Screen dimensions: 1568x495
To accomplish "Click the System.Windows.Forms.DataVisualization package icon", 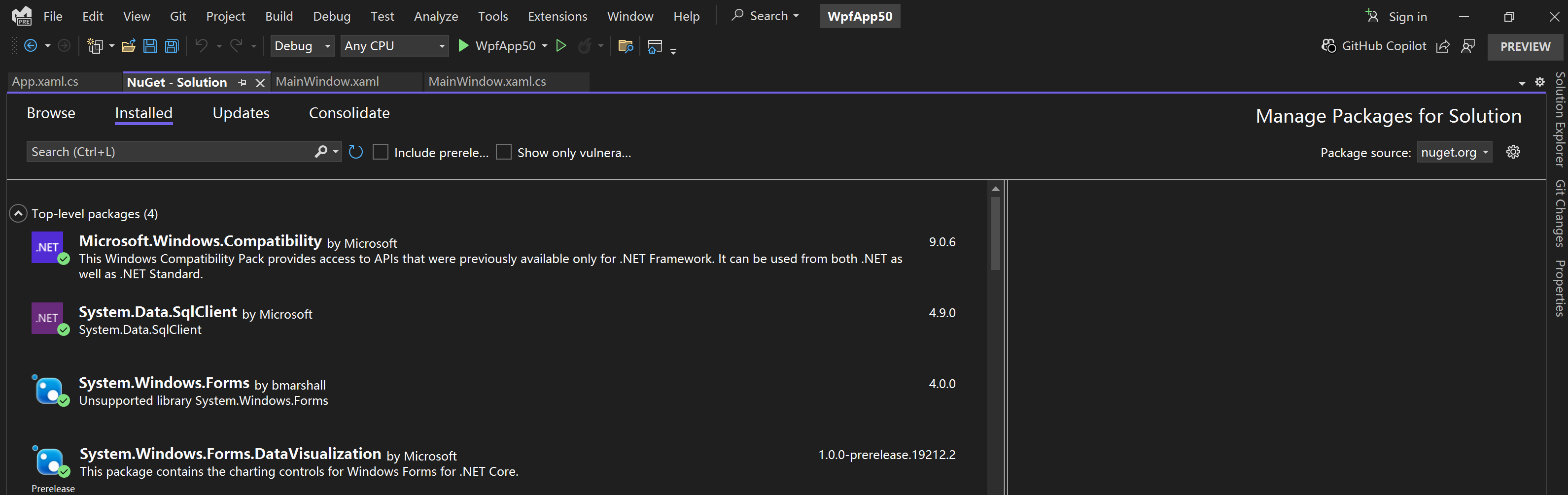I will pos(49,461).
